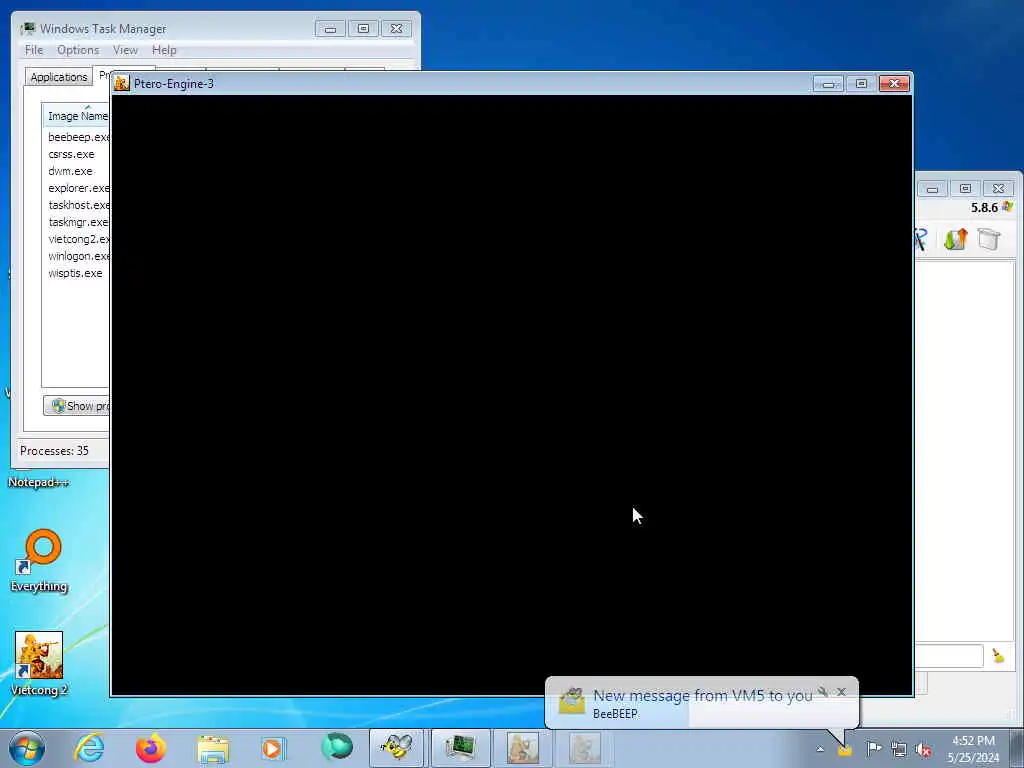Click the Notepad++ desktop shortcut label
1024x768 pixels.
pos(38,483)
